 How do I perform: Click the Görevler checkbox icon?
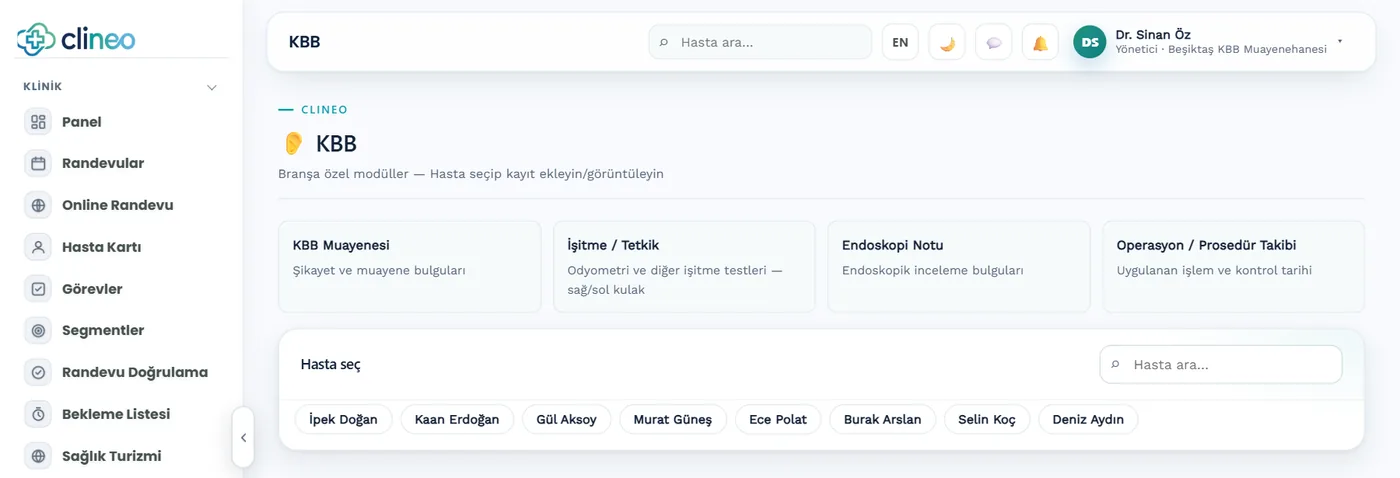[x=38, y=289]
